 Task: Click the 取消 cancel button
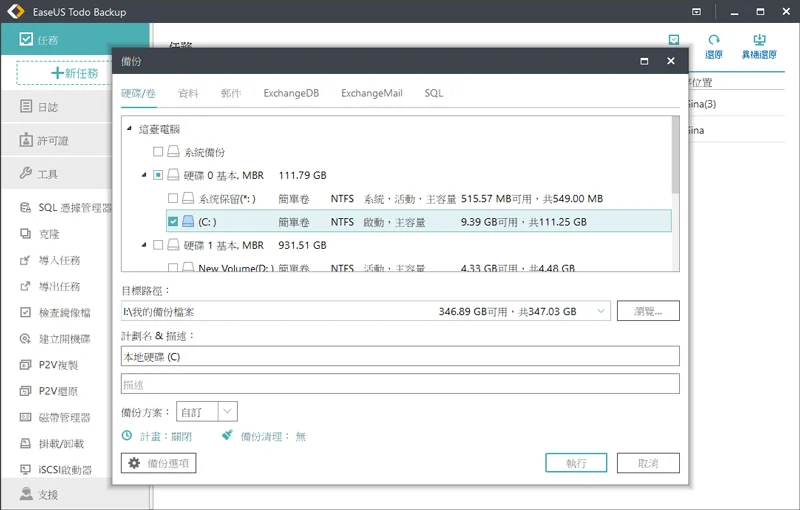click(x=648, y=463)
